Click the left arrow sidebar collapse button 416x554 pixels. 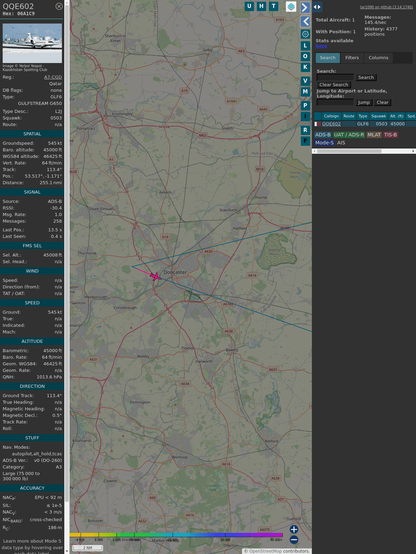coord(305,22)
